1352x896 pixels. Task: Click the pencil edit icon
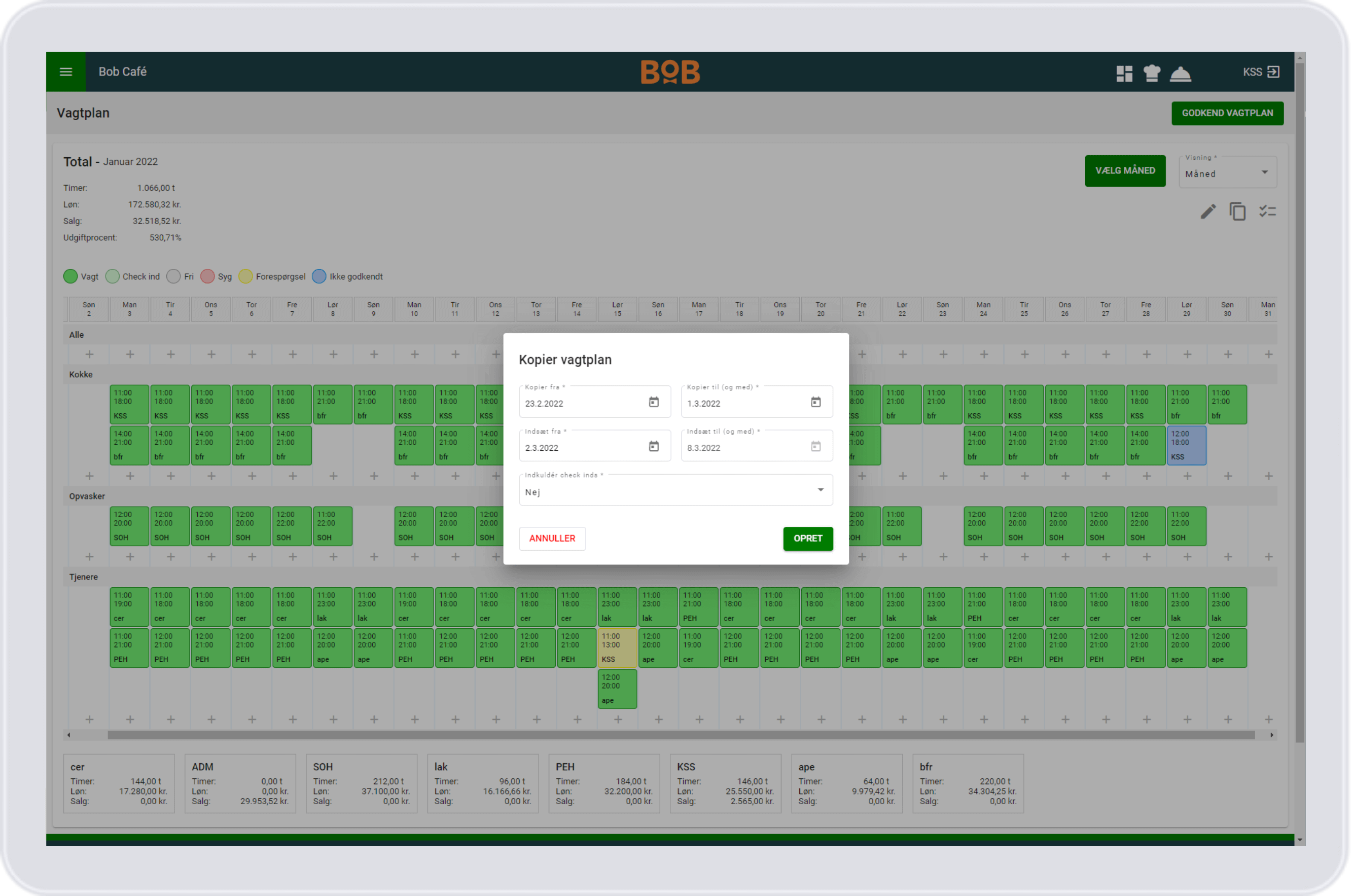point(1207,212)
